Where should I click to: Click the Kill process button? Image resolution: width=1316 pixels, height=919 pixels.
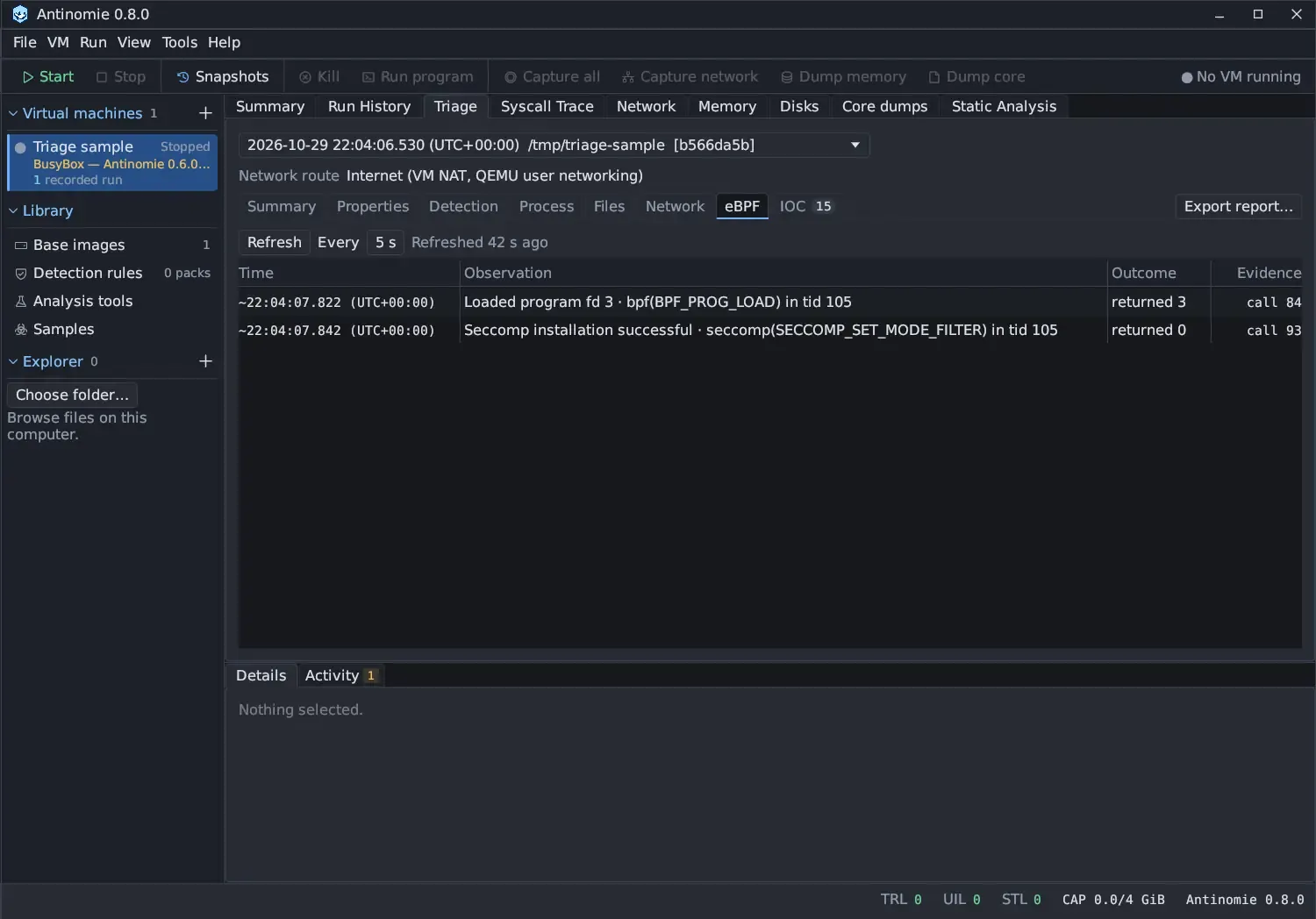click(319, 77)
